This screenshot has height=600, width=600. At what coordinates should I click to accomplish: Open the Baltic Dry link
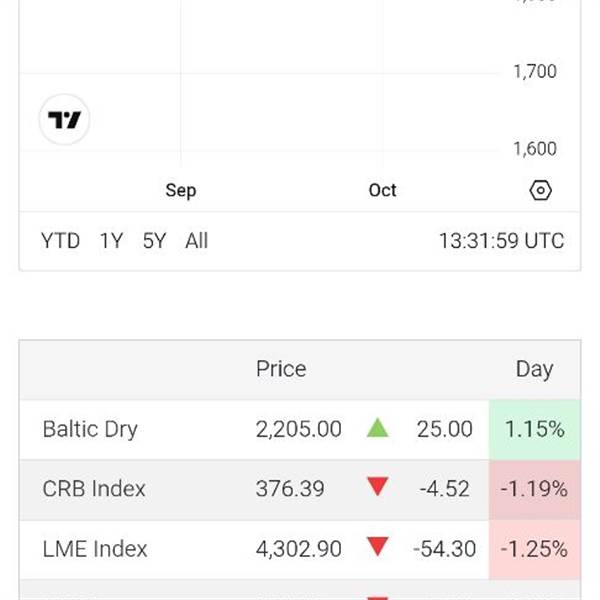pyautogui.click(x=90, y=430)
